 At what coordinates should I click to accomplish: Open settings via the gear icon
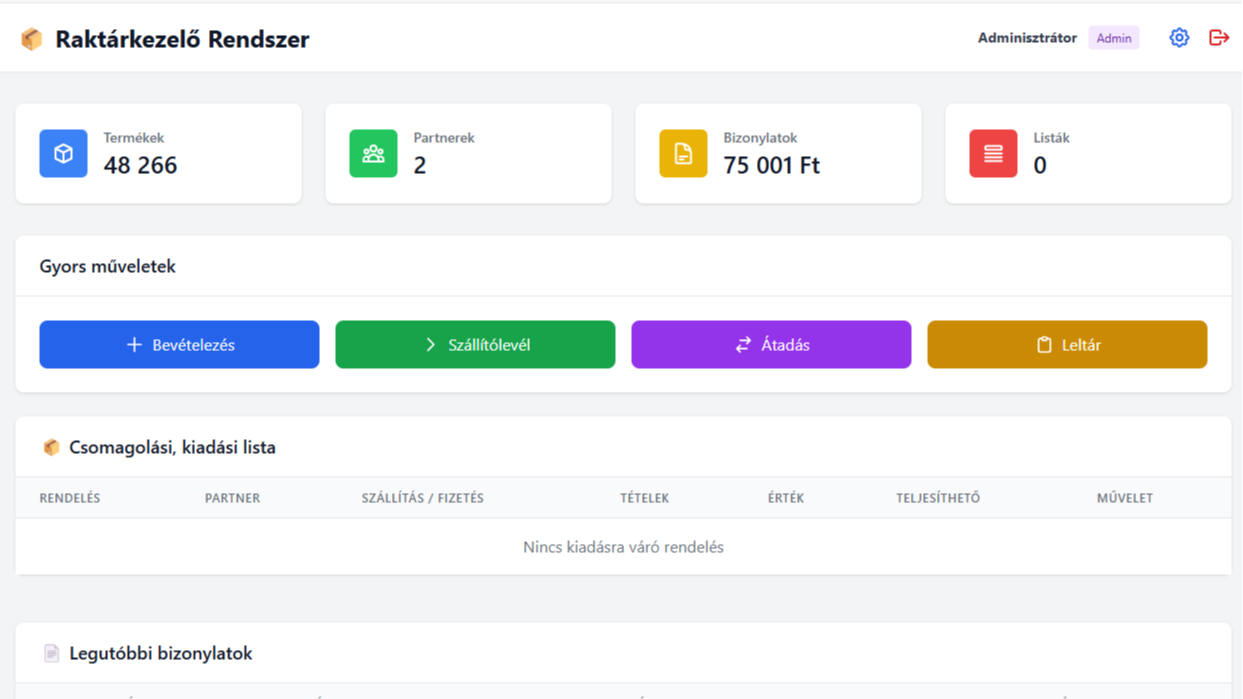click(1179, 38)
